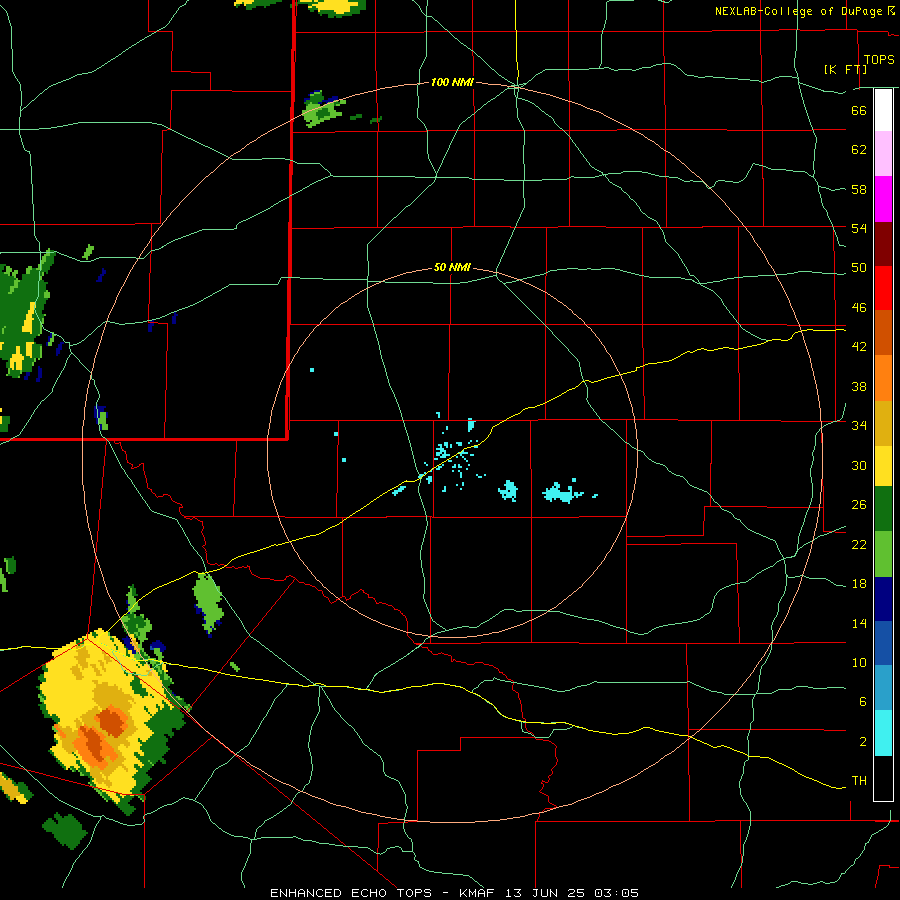Click the TH legend label
This screenshot has width=900, height=900.
[x=859, y=781]
